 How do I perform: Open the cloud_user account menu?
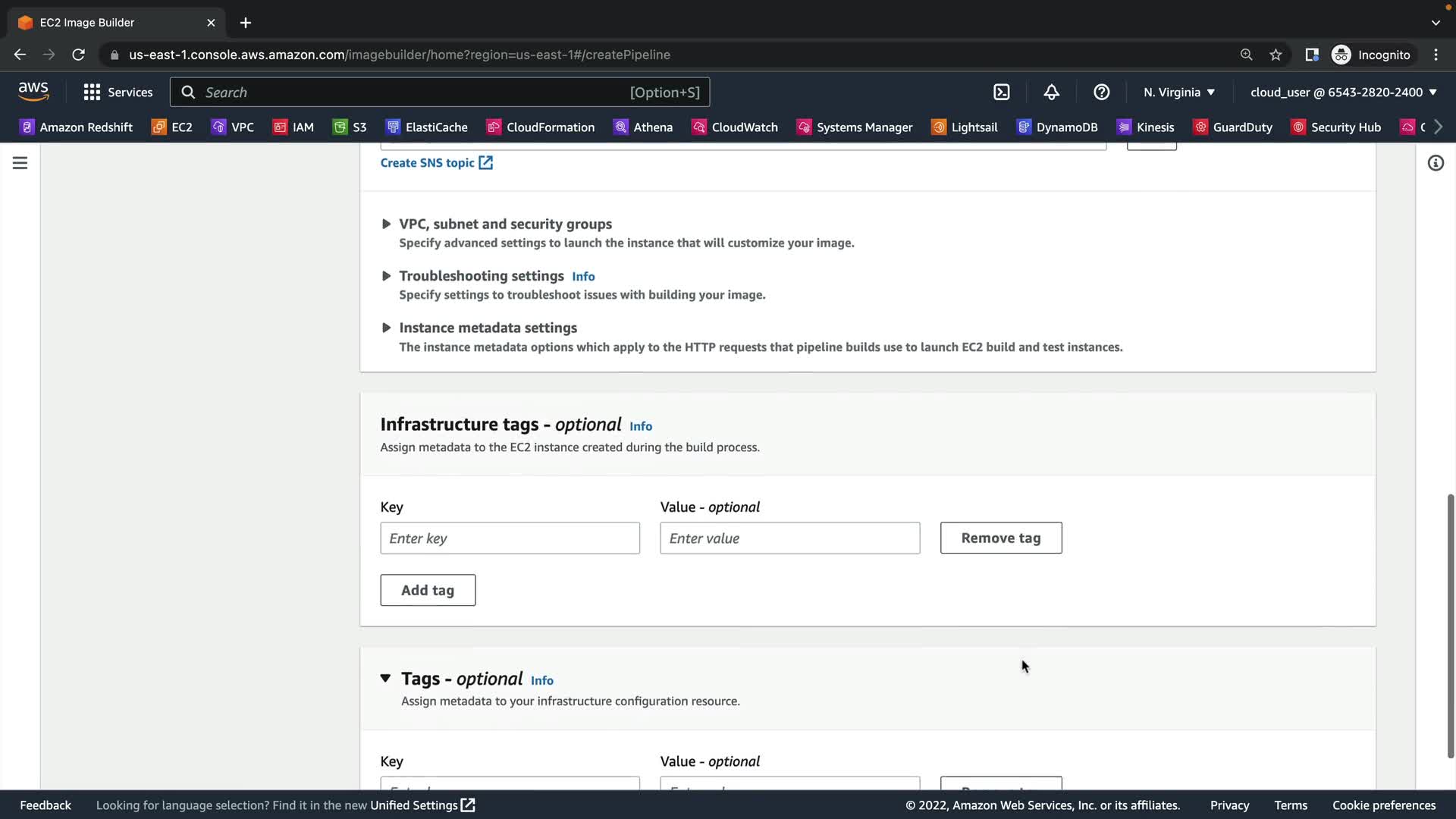1342,92
